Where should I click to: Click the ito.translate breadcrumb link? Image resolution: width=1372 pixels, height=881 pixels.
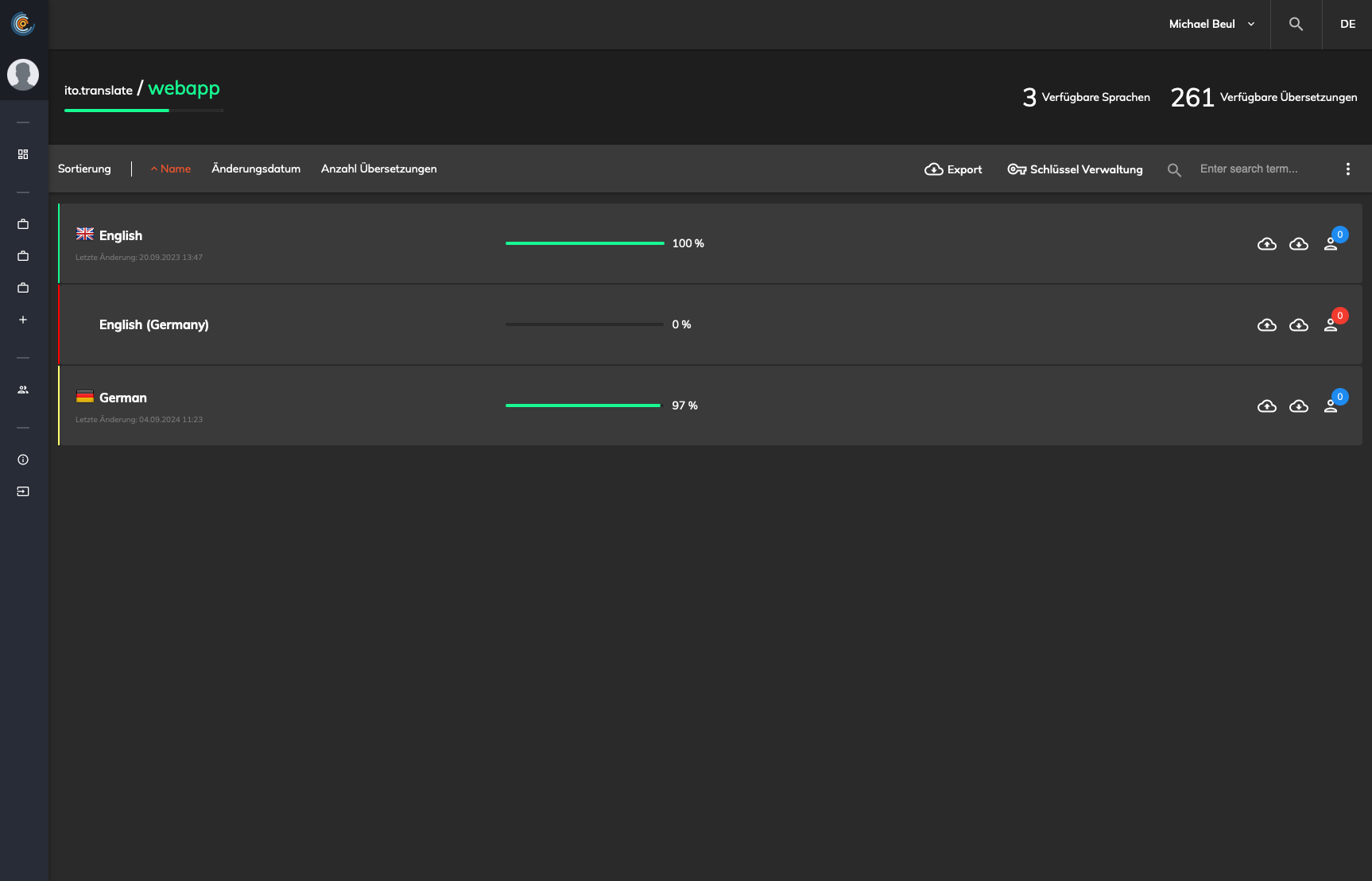[99, 91]
